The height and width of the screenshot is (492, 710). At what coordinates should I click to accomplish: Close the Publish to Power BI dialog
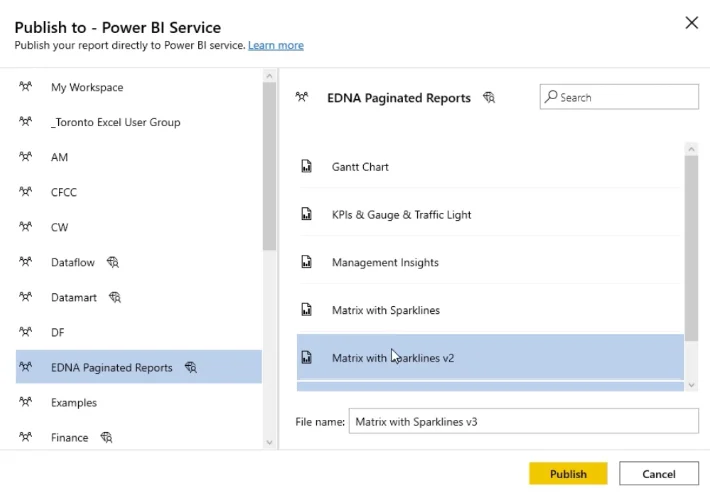click(x=691, y=23)
